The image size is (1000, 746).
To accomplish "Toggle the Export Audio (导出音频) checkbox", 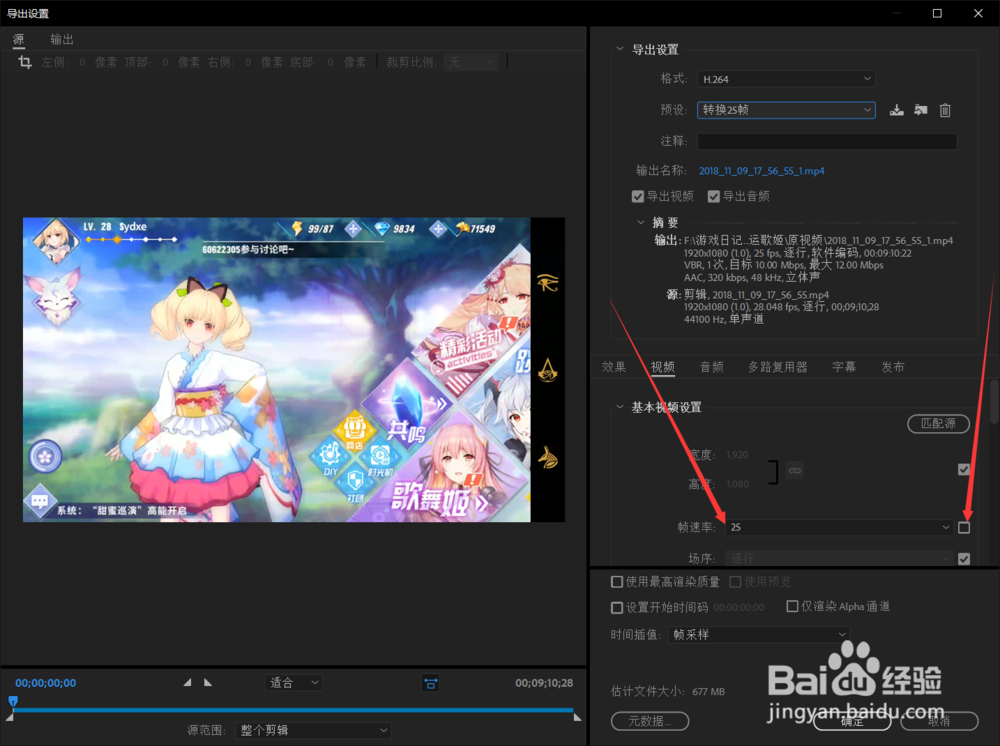I will (x=714, y=196).
